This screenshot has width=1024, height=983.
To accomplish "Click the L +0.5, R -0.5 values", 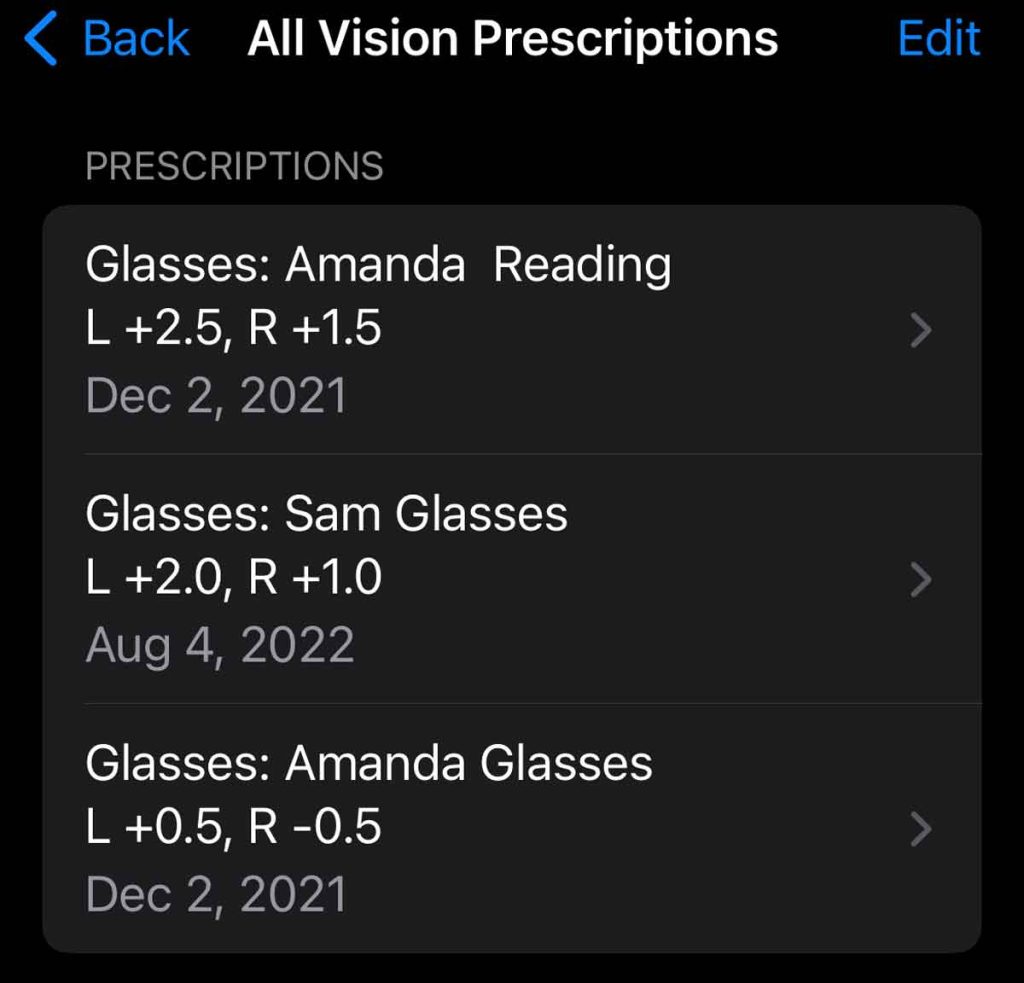I will tap(234, 828).
